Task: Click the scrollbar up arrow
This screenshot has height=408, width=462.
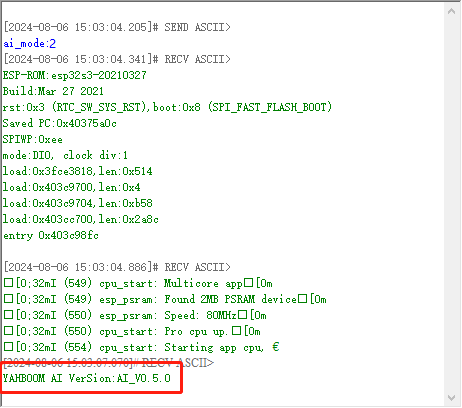Action: pyautogui.click(x=452, y=12)
